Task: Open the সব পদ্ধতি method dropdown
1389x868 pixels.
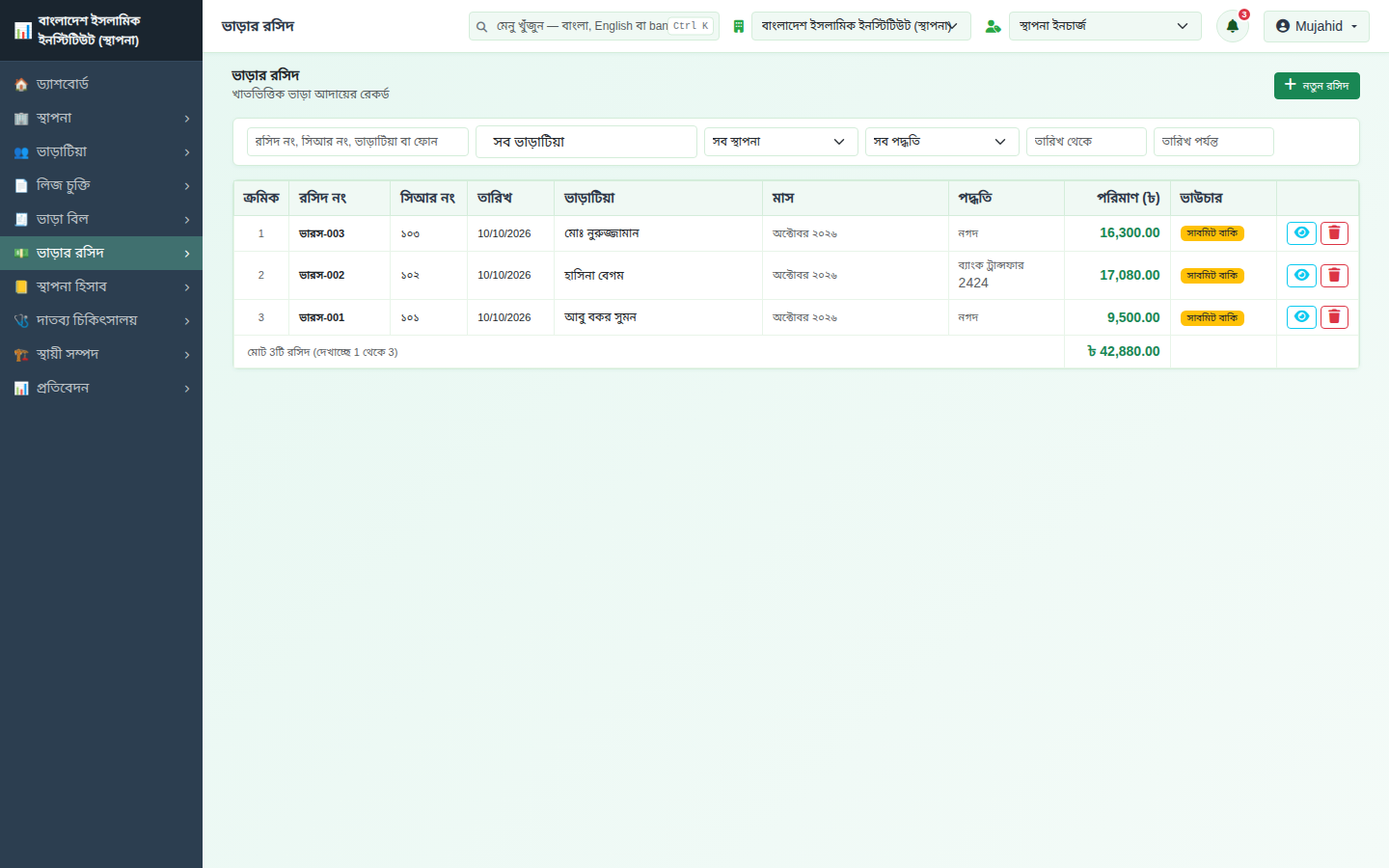Action: click(x=941, y=142)
